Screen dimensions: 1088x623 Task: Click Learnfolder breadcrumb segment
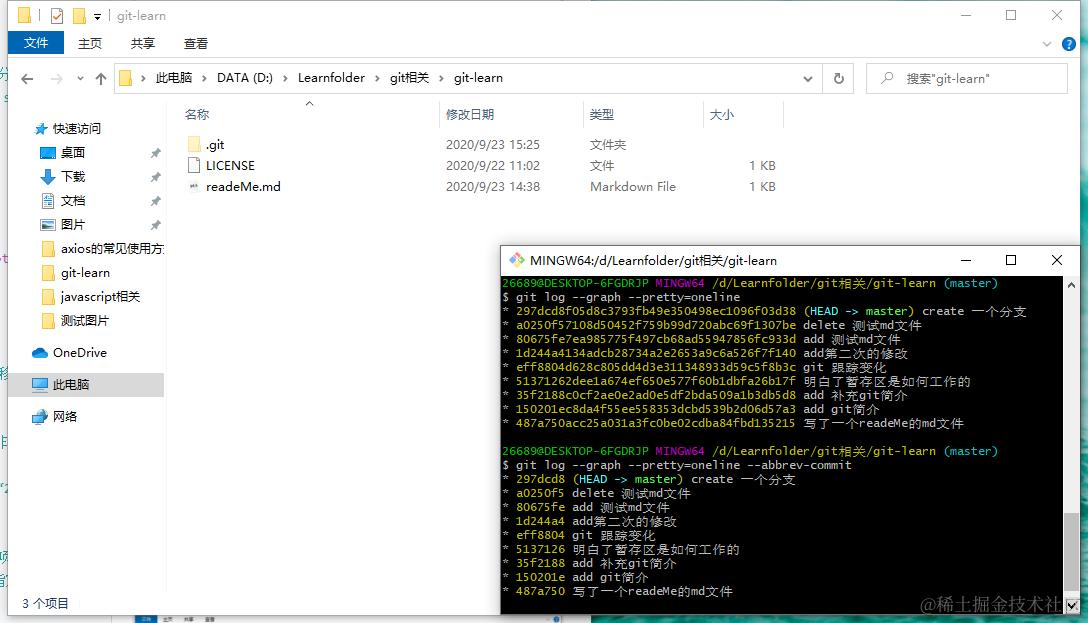331,78
